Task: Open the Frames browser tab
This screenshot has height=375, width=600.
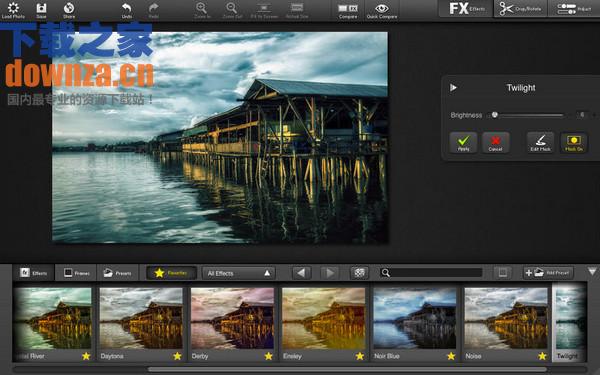Action: [x=76, y=273]
